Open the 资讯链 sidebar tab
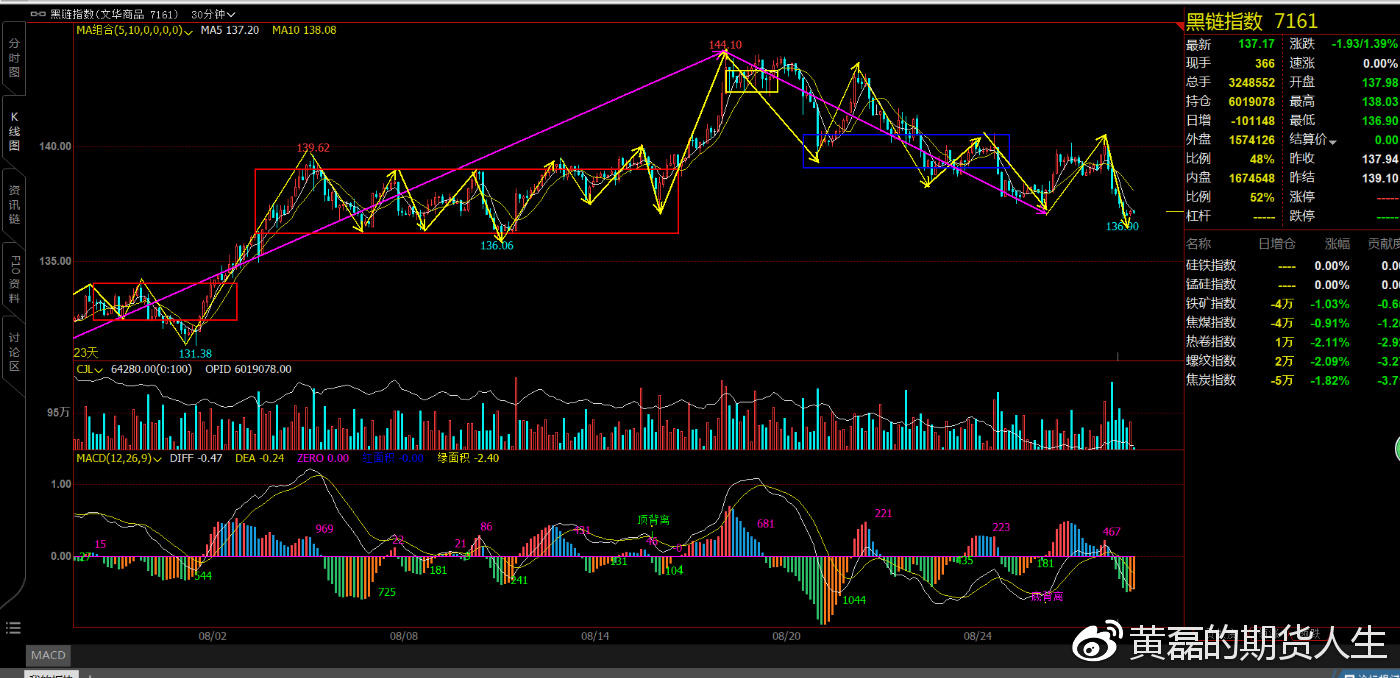This screenshot has width=1400, height=678. pos(14,204)
